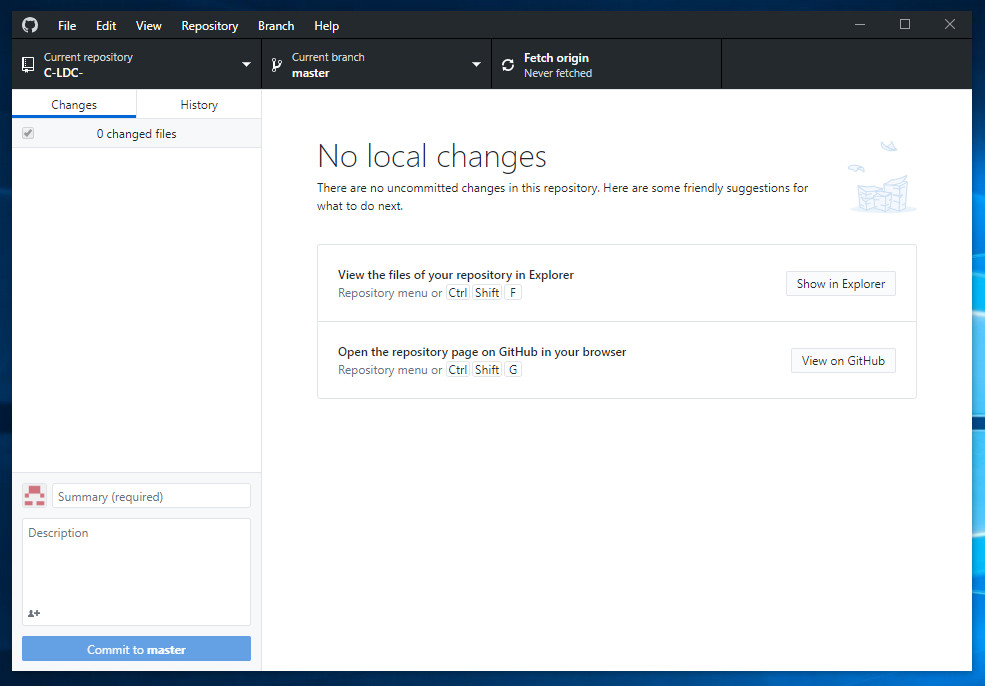Click 'Open the repository page on GitHub' text
The width and height of the screenshot is (985, 686).
(482, 352)
